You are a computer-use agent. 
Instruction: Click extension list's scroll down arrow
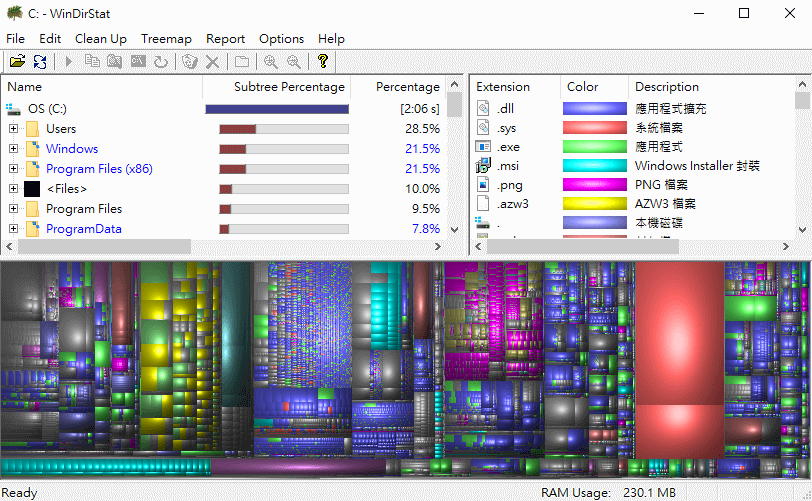(802, 230)
